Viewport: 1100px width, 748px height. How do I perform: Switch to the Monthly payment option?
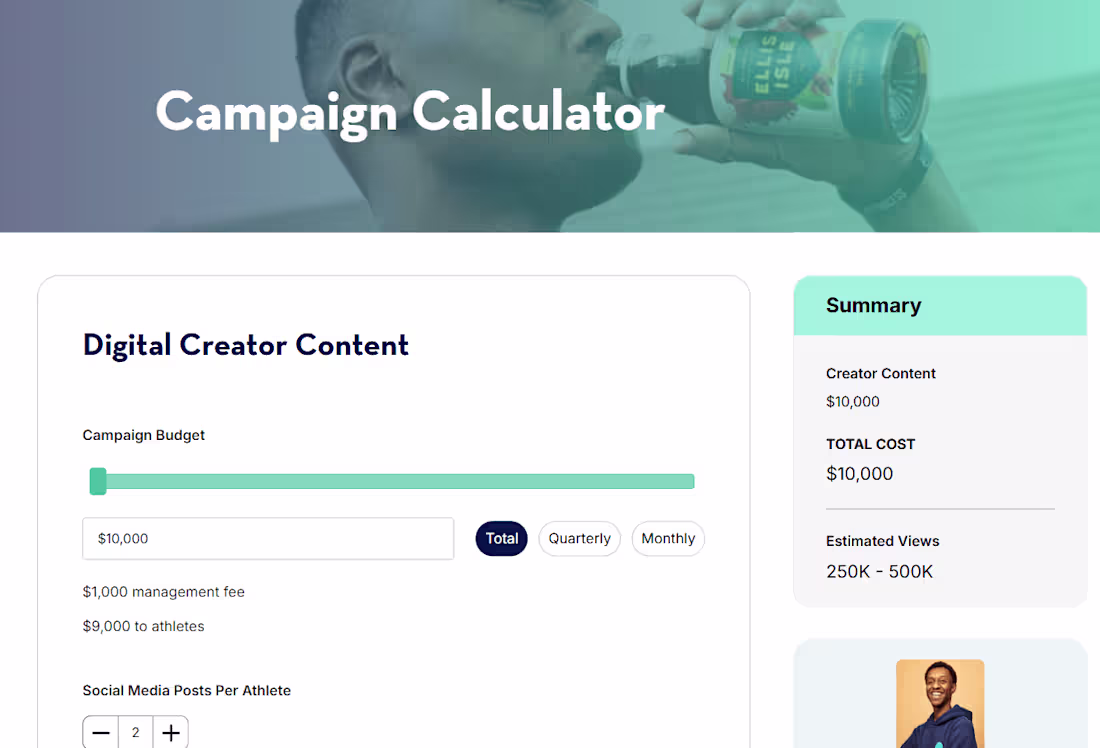pos(667,538)
